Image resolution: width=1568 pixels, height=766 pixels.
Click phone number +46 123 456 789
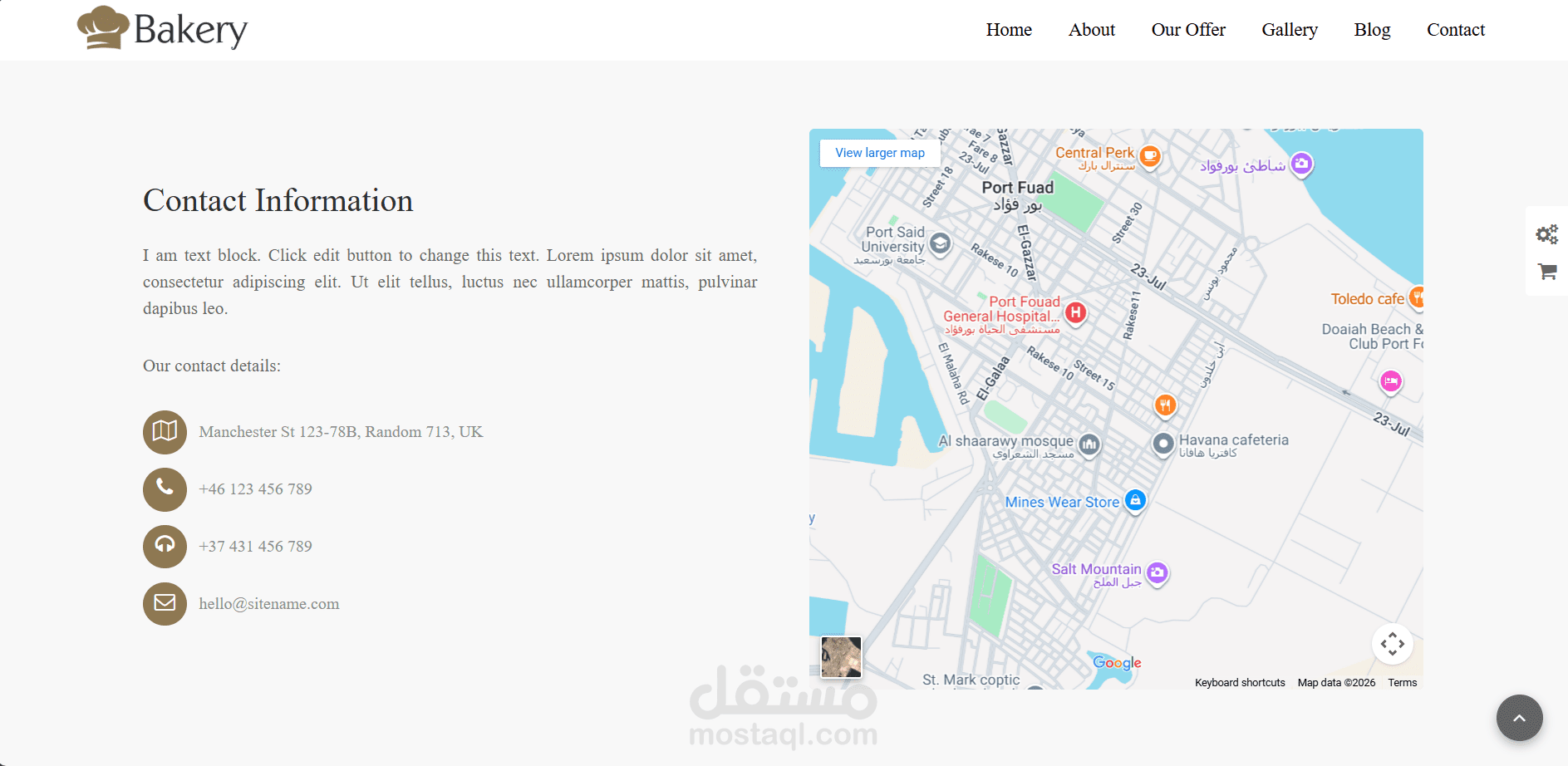click(255, 489)
